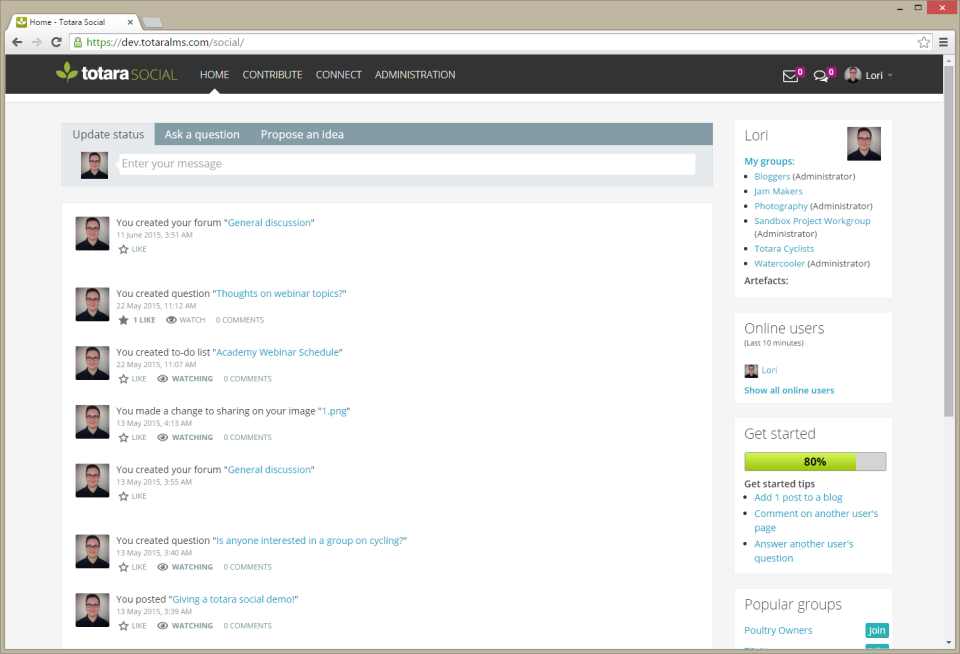The image size is (960, 654).
Task: Click Answer another user's question tip
Action: (x=803, y=551)
